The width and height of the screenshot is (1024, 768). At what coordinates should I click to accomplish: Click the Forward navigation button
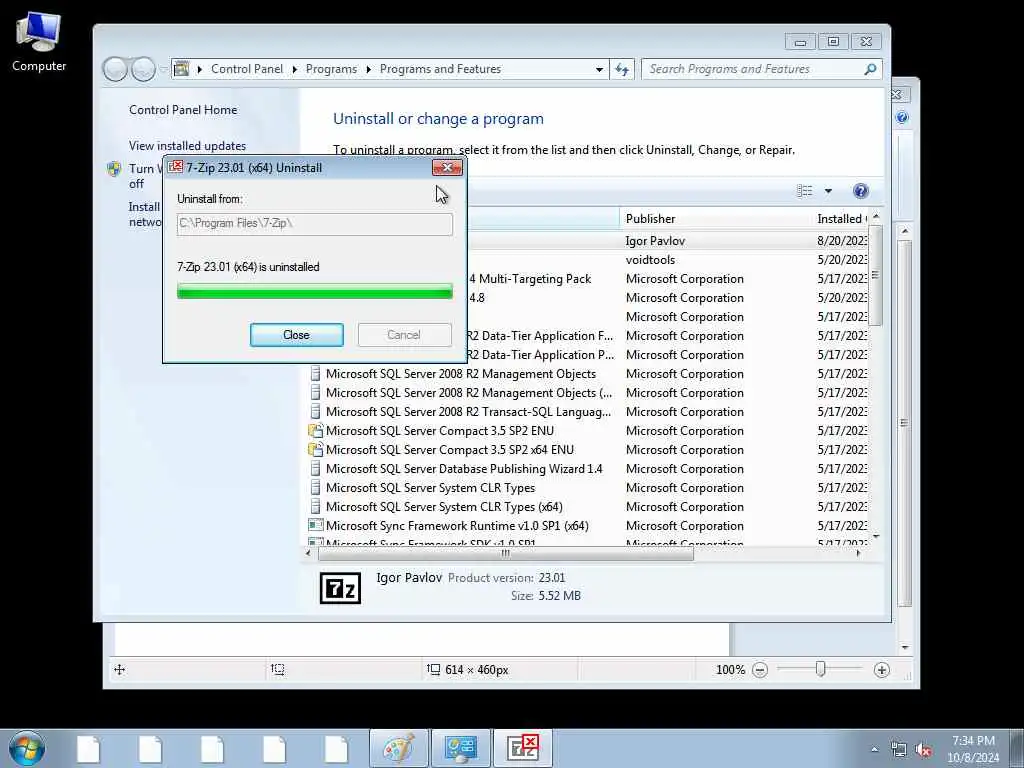[143, 69]
